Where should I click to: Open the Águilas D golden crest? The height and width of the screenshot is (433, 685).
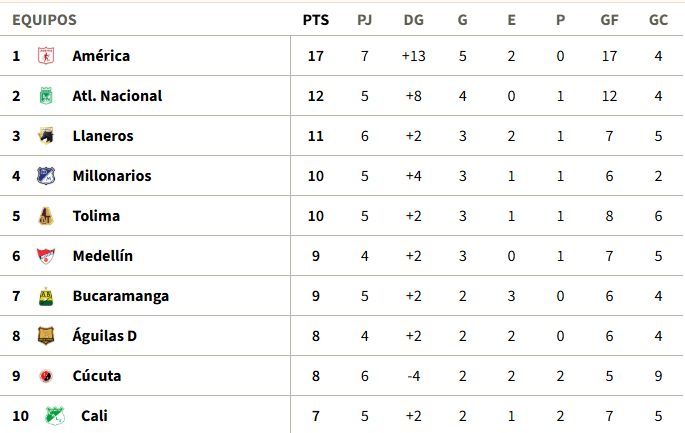pyautogui.click(x=46, y=336)
